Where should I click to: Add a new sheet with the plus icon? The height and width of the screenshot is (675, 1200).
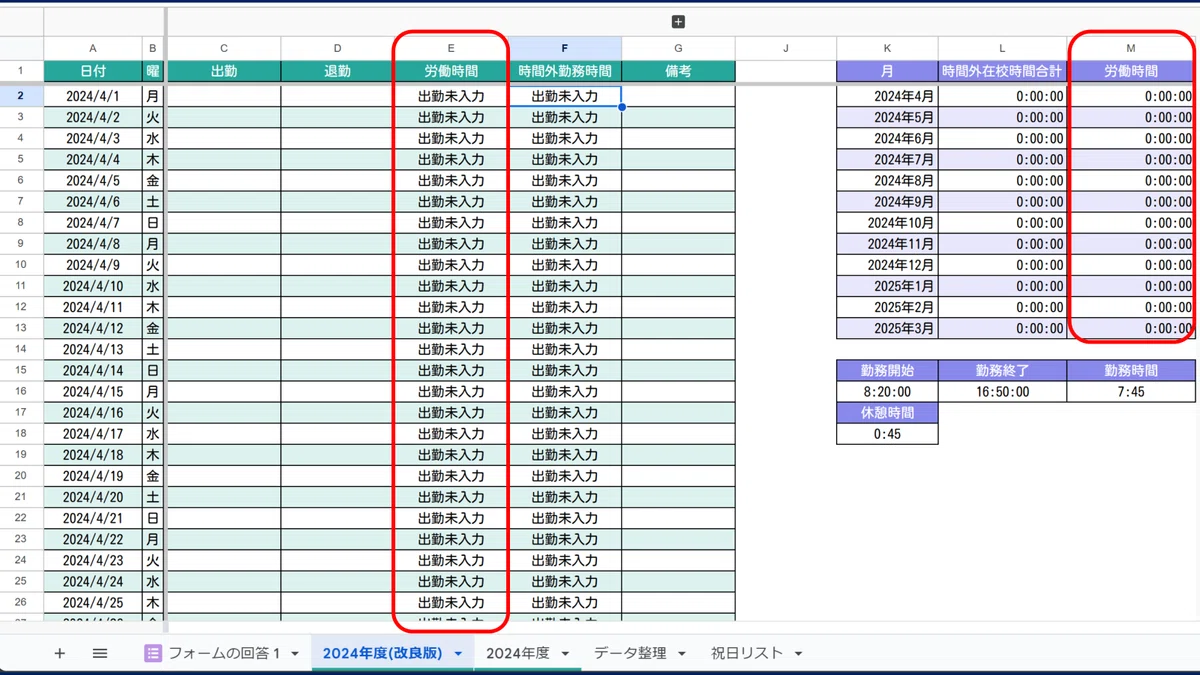[59, 653]
